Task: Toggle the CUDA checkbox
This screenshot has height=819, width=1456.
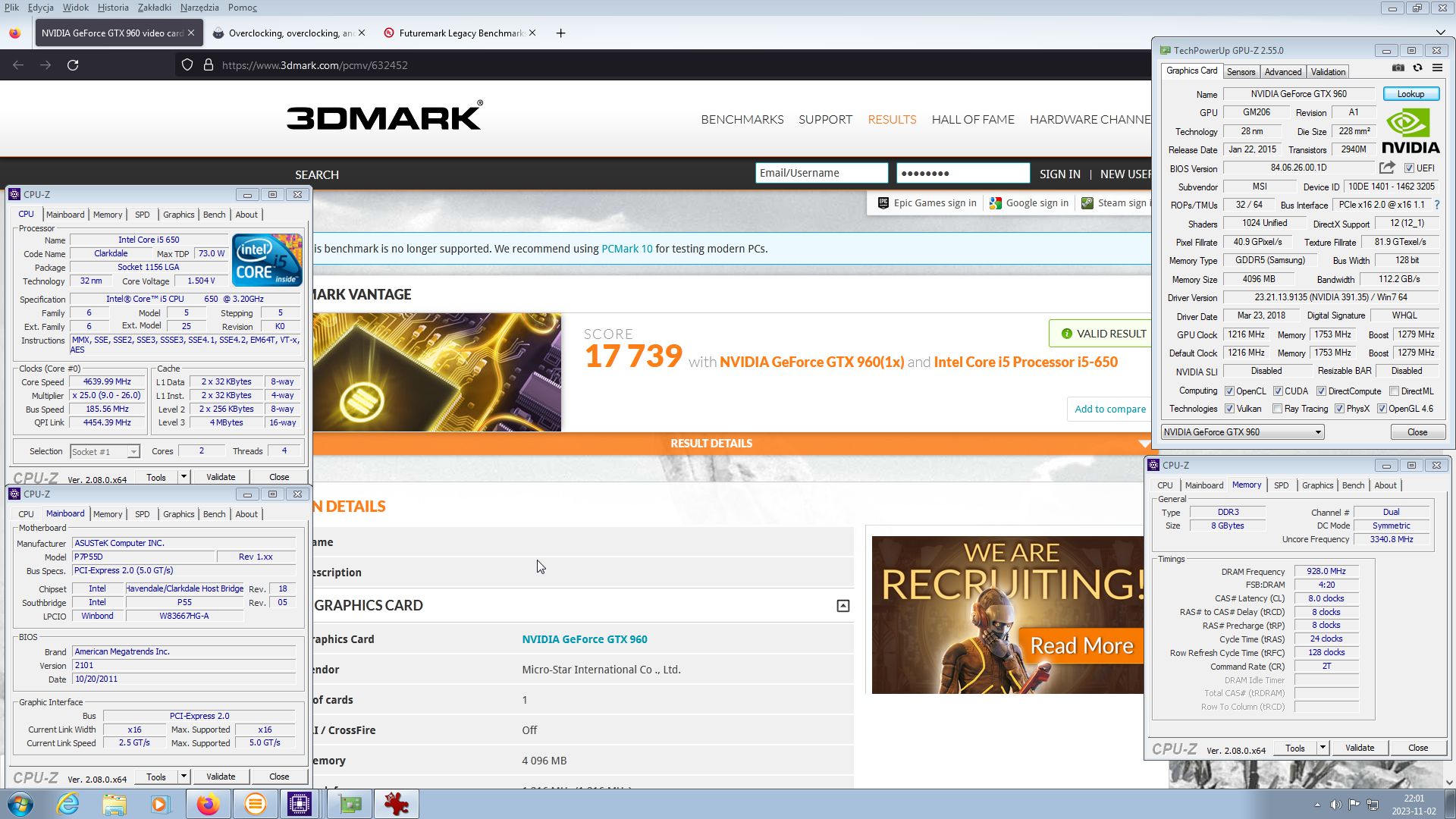Action: click(x=1278, y=391)
